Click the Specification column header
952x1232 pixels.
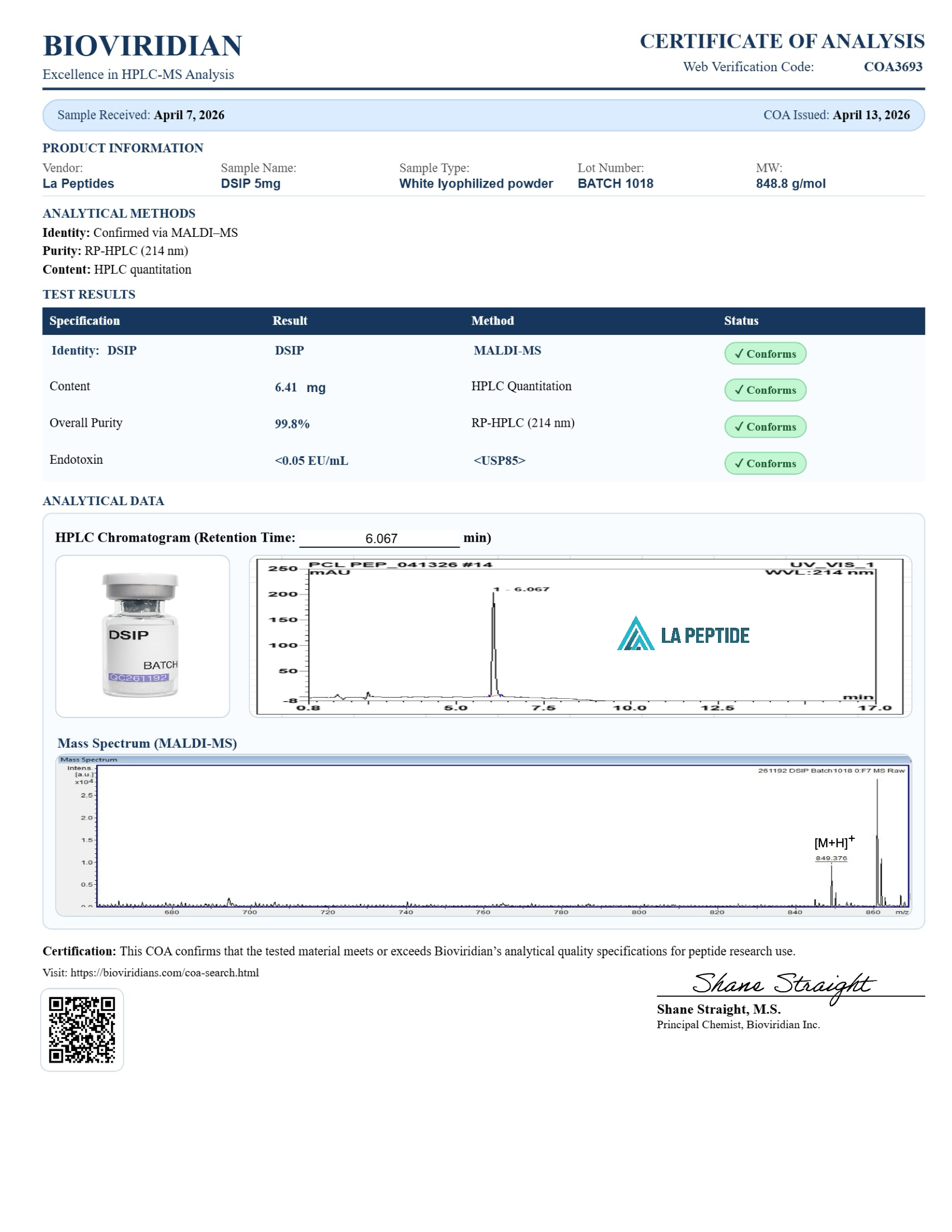pyautogui.click(x=85, y=320)
